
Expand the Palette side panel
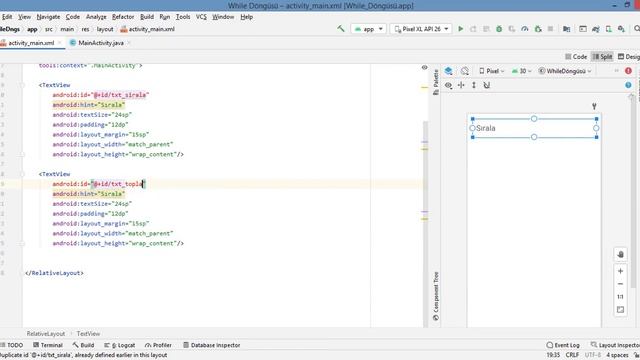click(436, 82)
